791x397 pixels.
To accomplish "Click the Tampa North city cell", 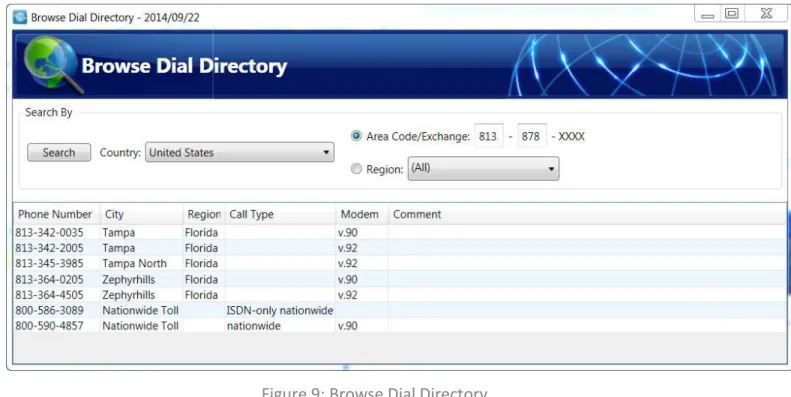I will point(134,263).
